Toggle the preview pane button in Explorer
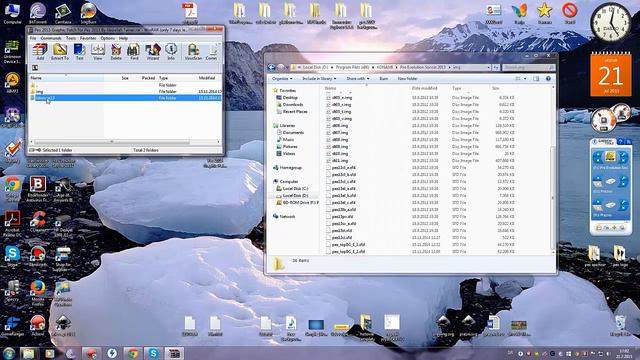This screenshot has width=640, height=360. pos(536,78)
